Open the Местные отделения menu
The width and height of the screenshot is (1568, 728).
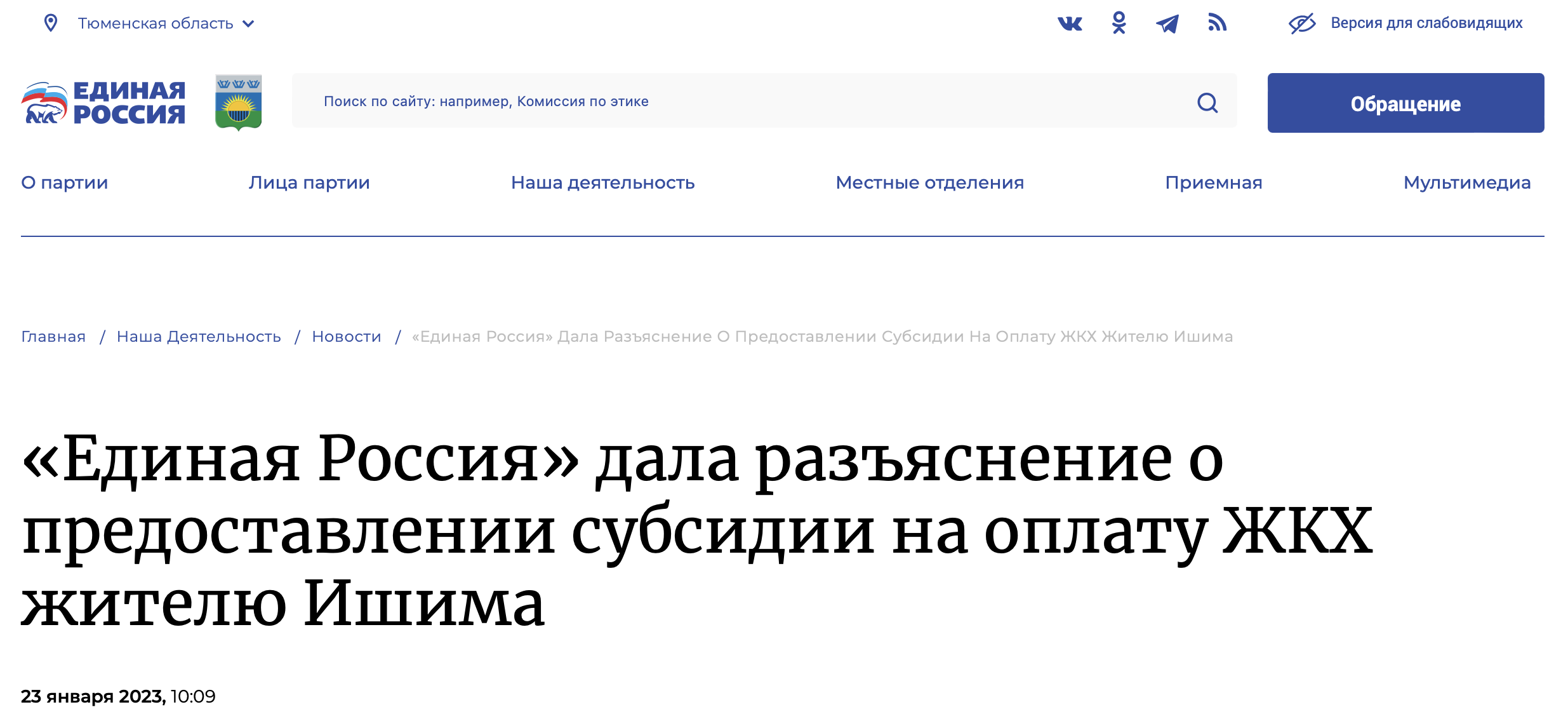930,183
